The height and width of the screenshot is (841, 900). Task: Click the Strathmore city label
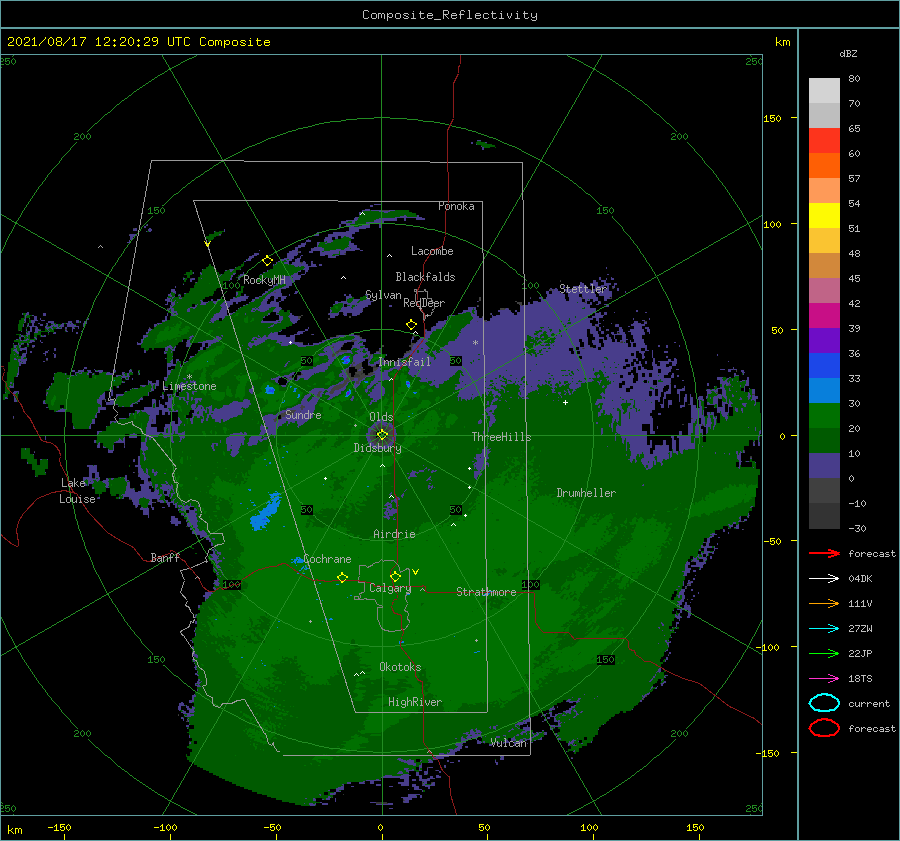(486, 592)
